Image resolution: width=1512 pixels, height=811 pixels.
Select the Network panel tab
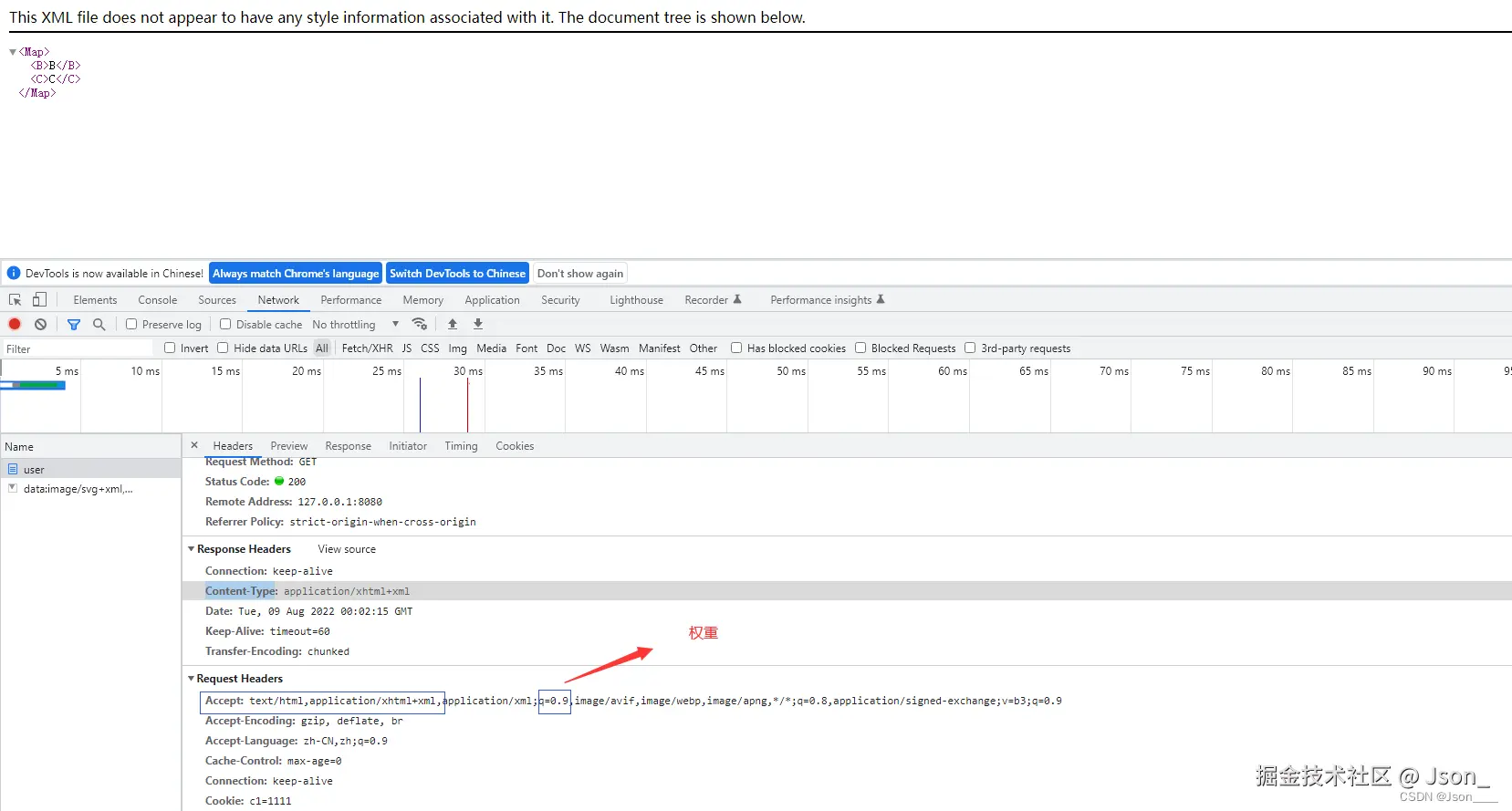click(x=278, y=300)
